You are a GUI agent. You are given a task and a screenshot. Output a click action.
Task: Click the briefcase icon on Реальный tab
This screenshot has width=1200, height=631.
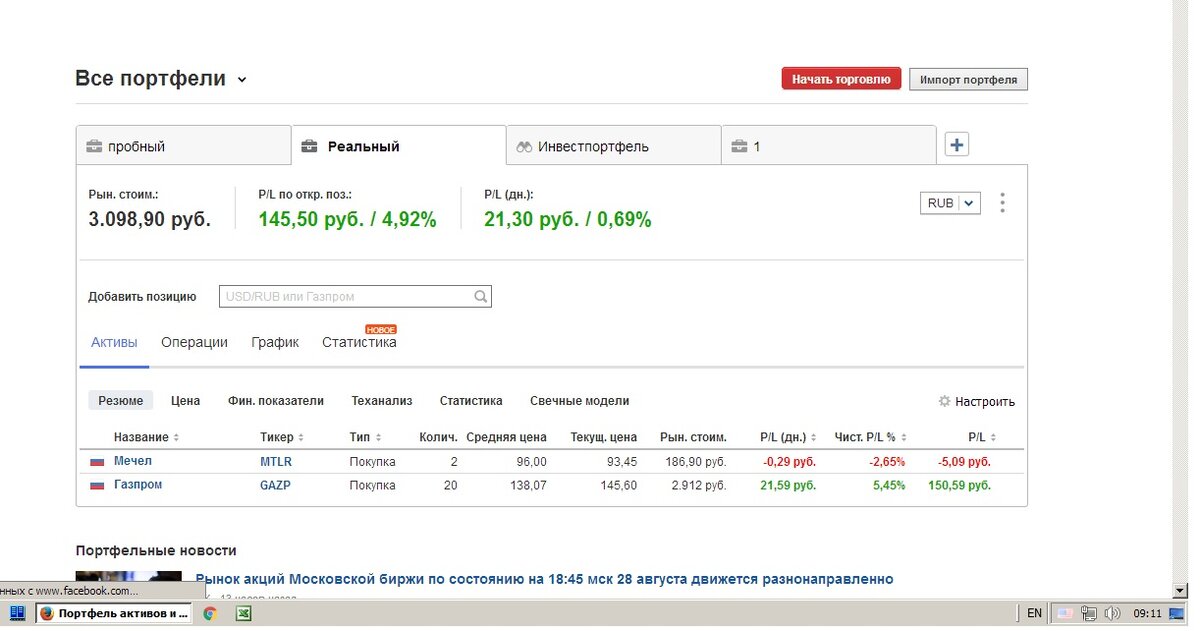tap(309, 146)
